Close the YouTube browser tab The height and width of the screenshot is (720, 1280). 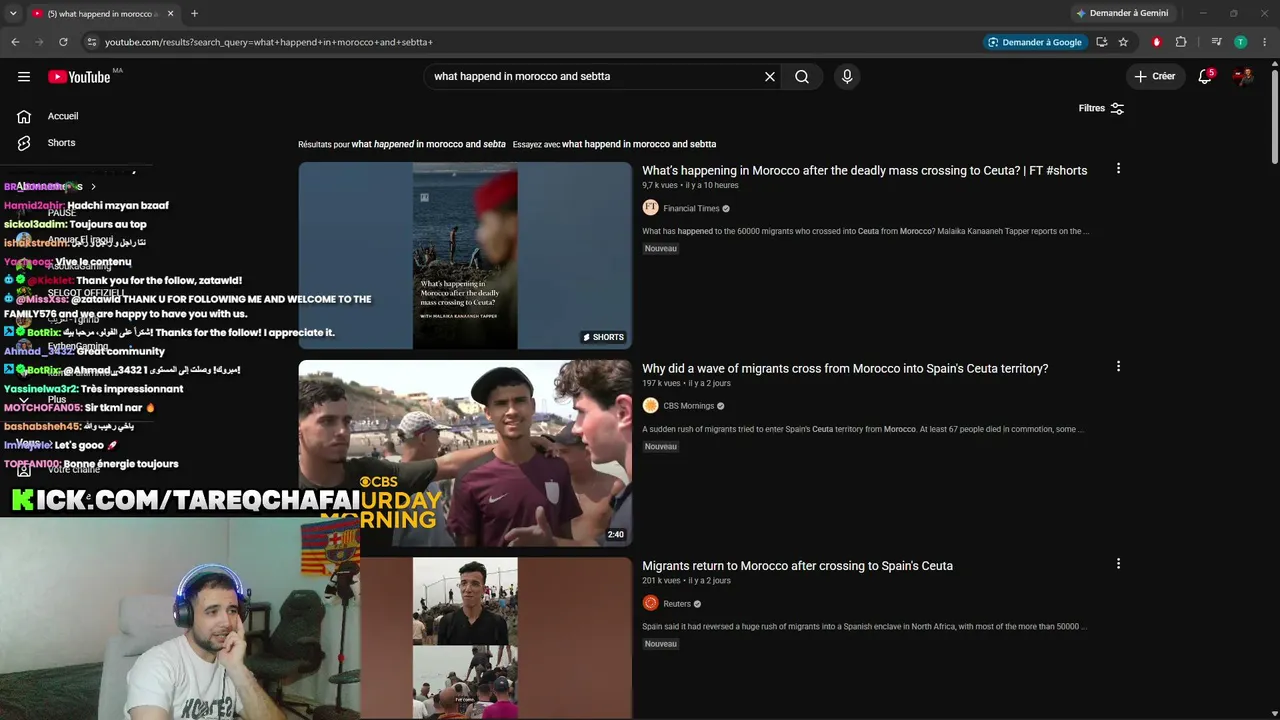click(170, 14)
